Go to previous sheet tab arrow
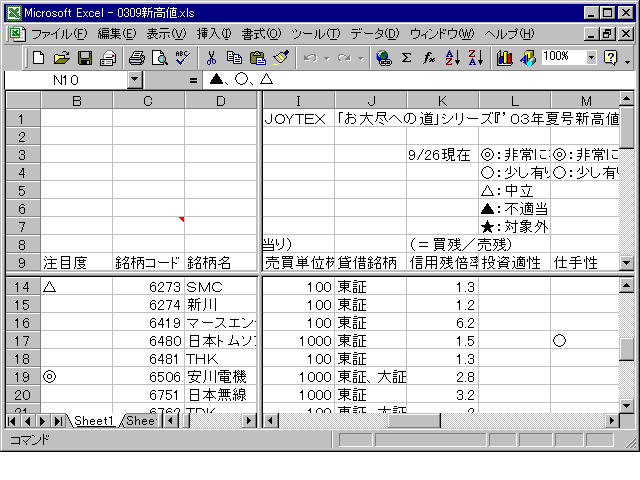Viewport: 640px width, 480px height. click(x=27, y=421)
